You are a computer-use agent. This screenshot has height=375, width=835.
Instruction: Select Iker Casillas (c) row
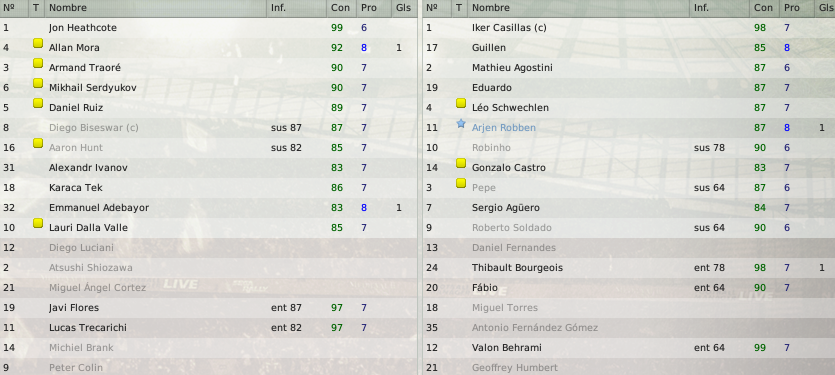click(628, 28)
